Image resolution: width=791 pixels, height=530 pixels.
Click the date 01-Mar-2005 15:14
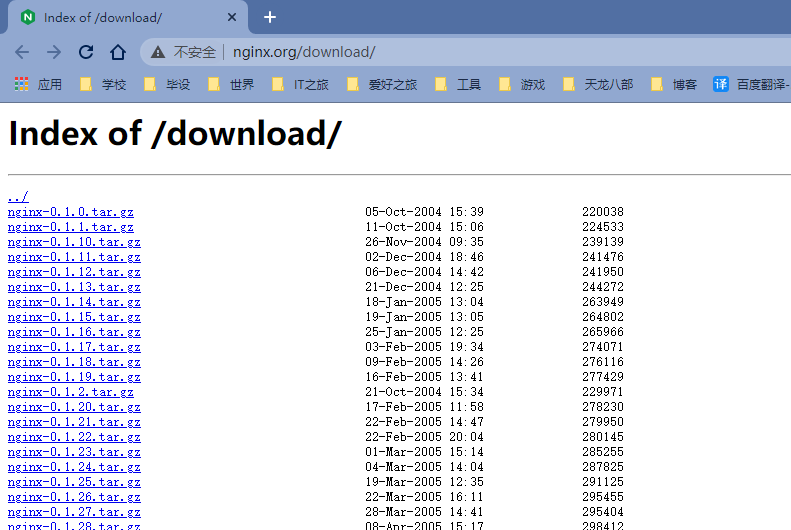click(424, 452)
